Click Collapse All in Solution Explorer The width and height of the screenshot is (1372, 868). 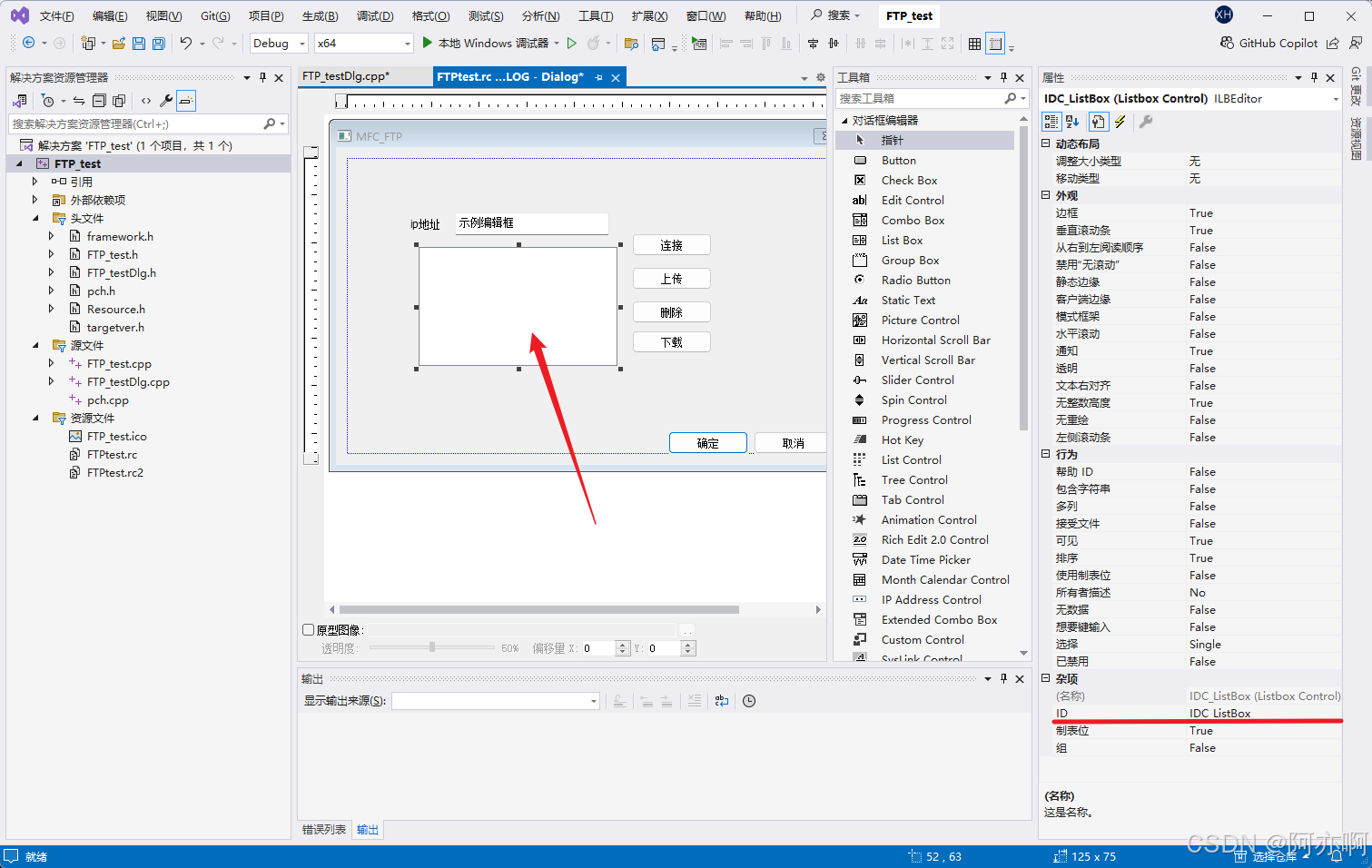click(99, 101)
